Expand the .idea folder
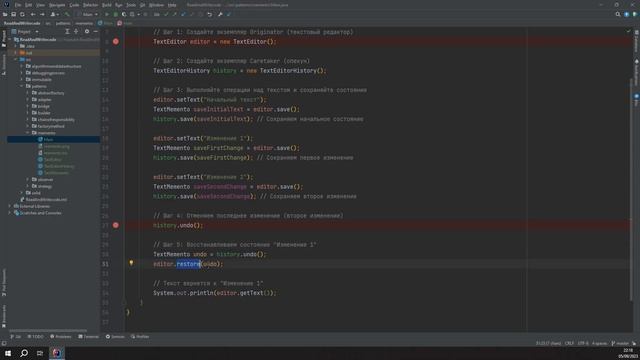The image size is (640, 360). 16,46
